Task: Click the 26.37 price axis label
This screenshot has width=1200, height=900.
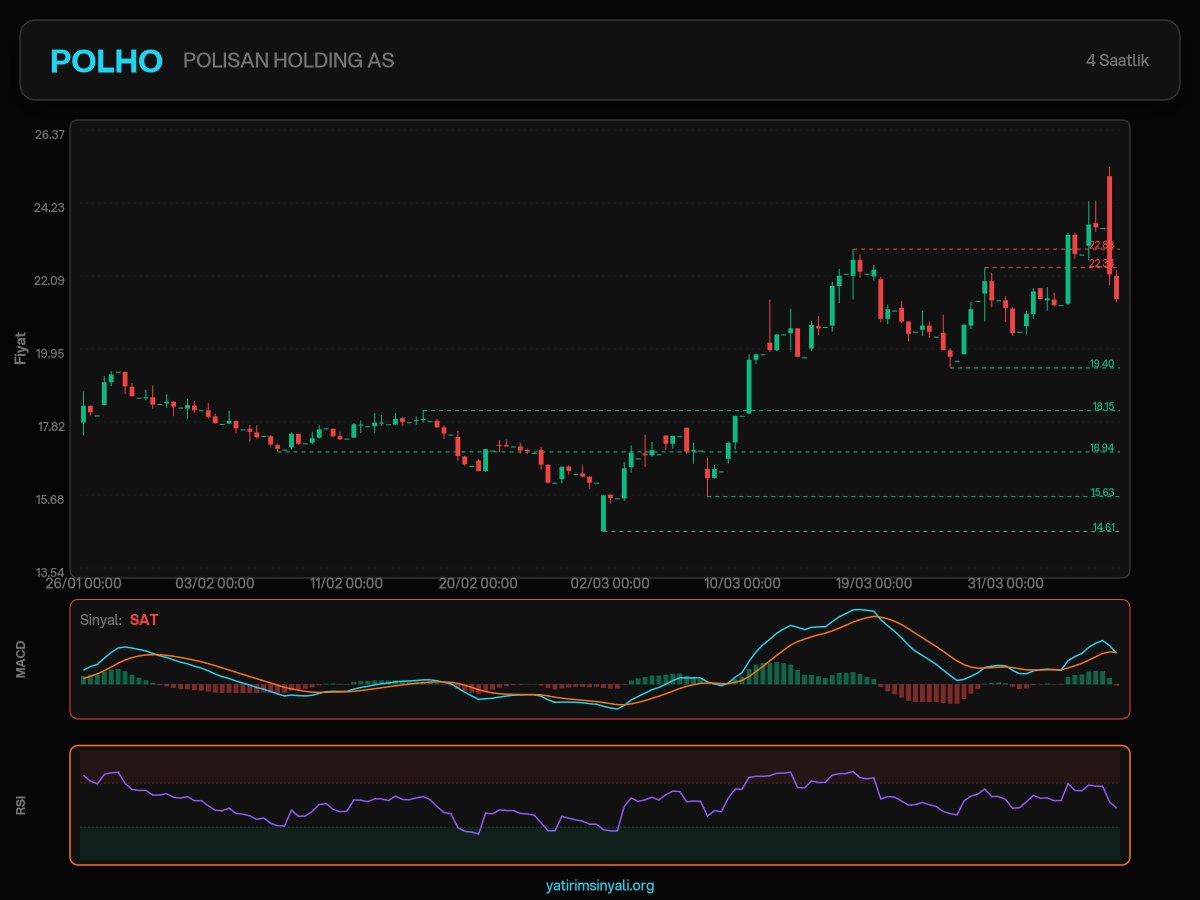Action: click(x=50, y=134)
